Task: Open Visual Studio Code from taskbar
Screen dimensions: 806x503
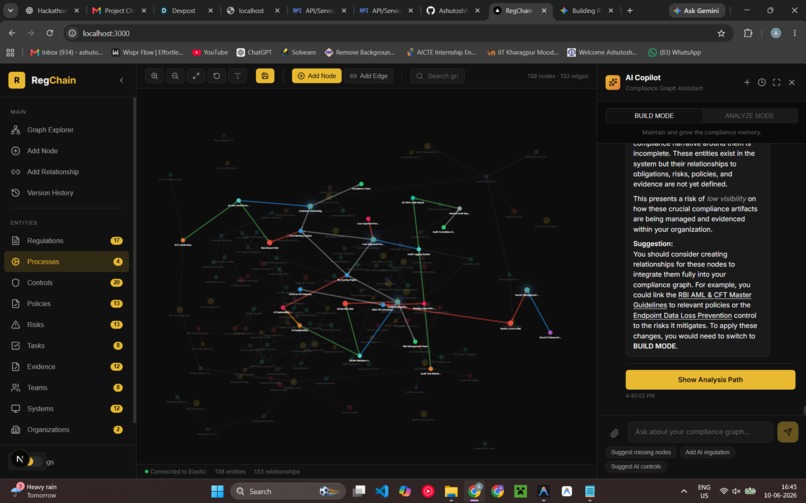Action: pos(382,492)
